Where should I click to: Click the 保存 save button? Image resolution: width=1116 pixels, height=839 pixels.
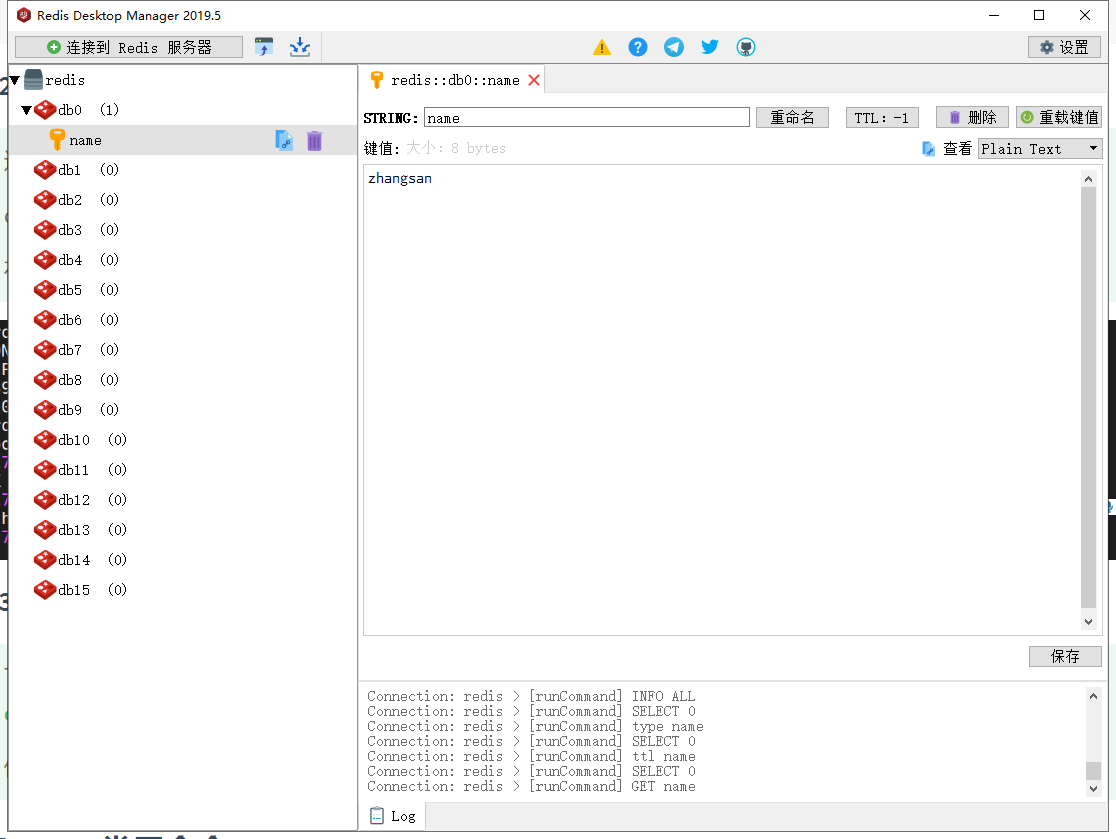(x=1065, y=656)
